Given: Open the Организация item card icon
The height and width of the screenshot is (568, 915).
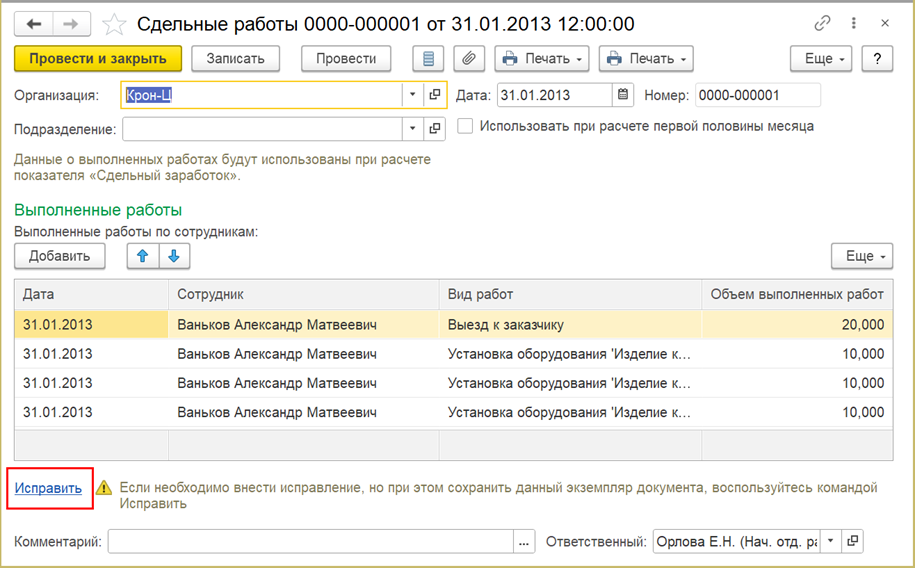Looking at the screenshot, I should point(435,95).
